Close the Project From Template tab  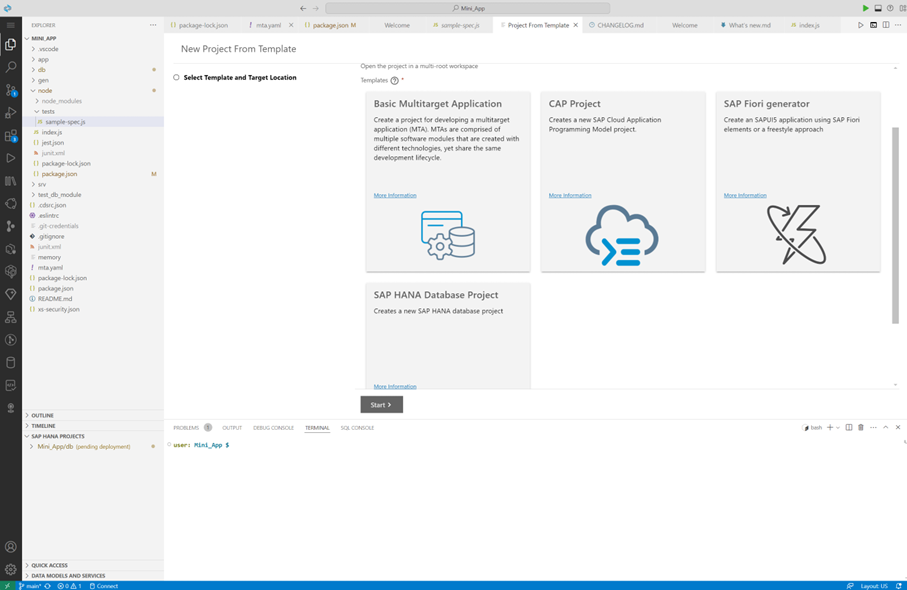pyautogui.click(x=576, y=25)
